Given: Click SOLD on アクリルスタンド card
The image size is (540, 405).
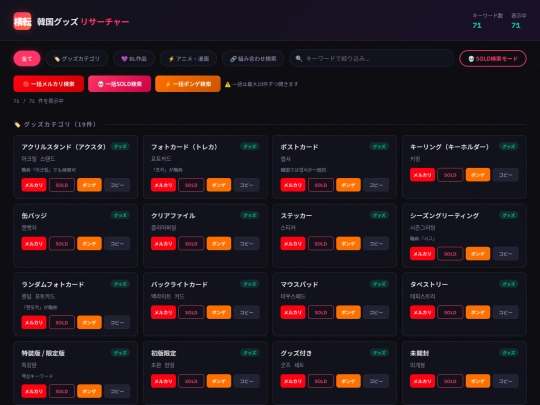Looking at the screenshot, I should click(62, 185).
